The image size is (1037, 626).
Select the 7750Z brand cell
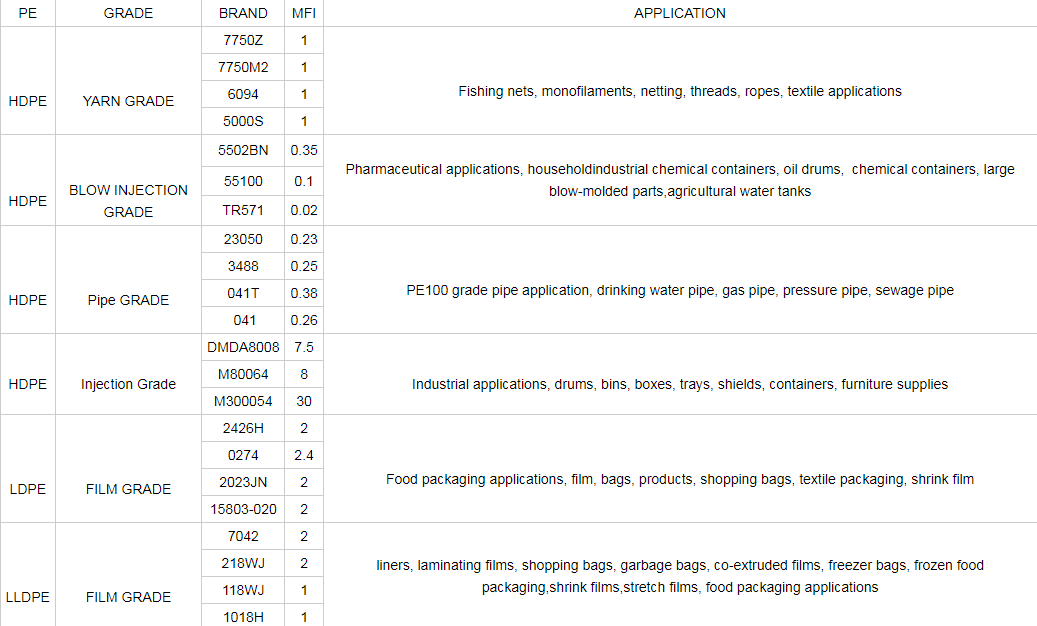(242, 41)
